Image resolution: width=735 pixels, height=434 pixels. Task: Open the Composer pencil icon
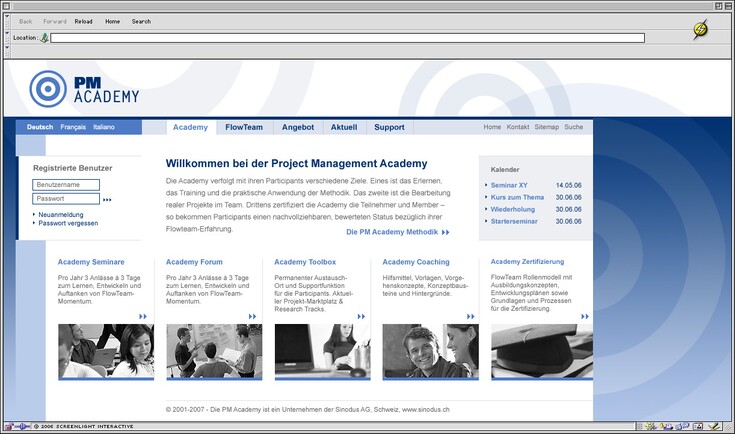(714, 426)
